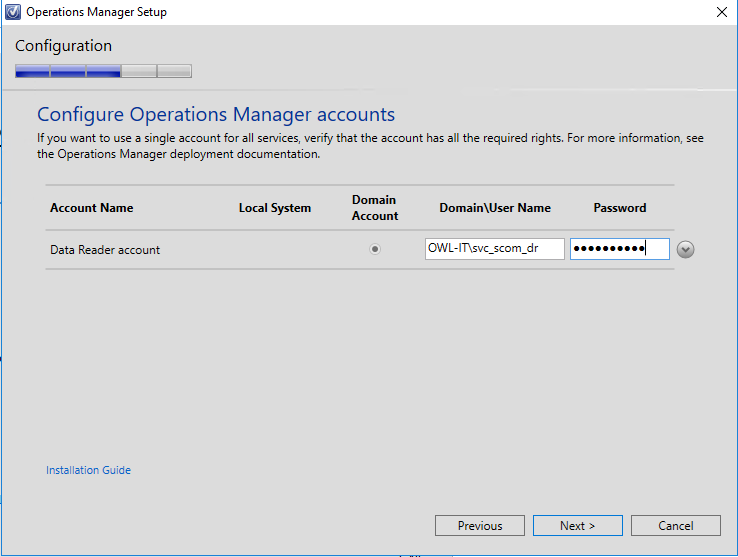Close the Operations Manager Setup window
Viewport: 738px width, 557px height.
click(722, 12)
